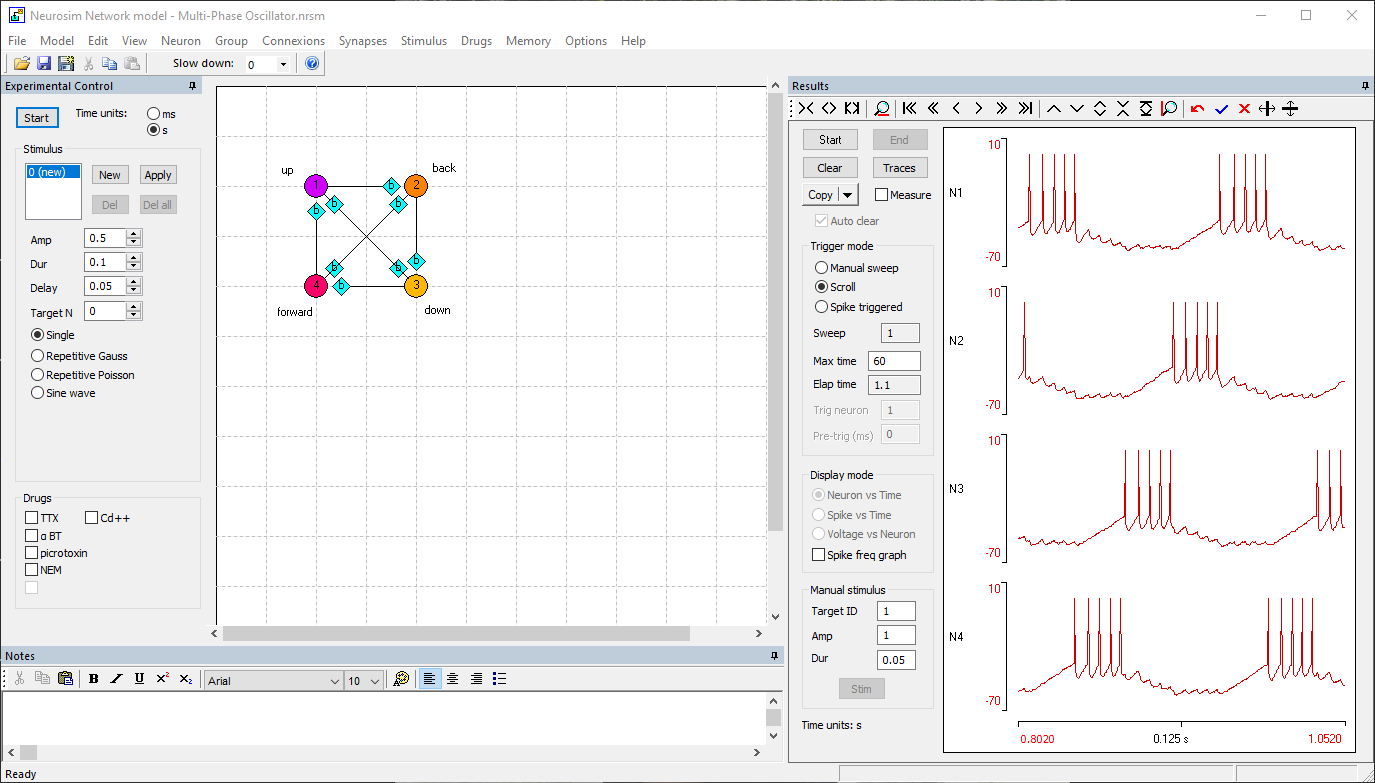Click the superscript icon in Notes toolbar

pyautogui.click(x=163, y=679)
